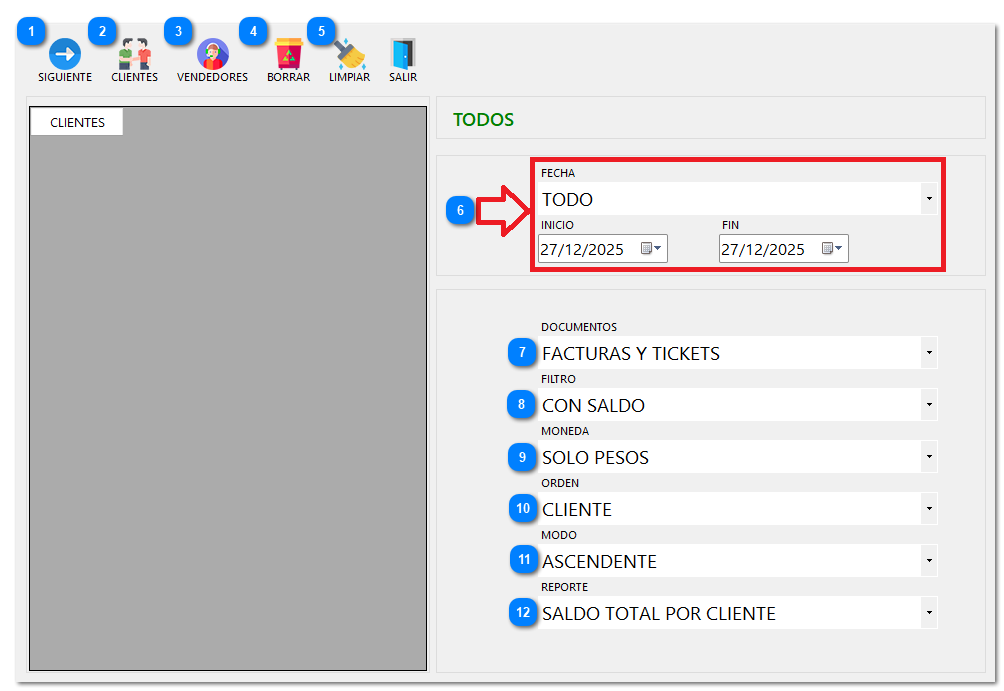
Task: Click the Limpiar broom icon
Action: [349, 54]
